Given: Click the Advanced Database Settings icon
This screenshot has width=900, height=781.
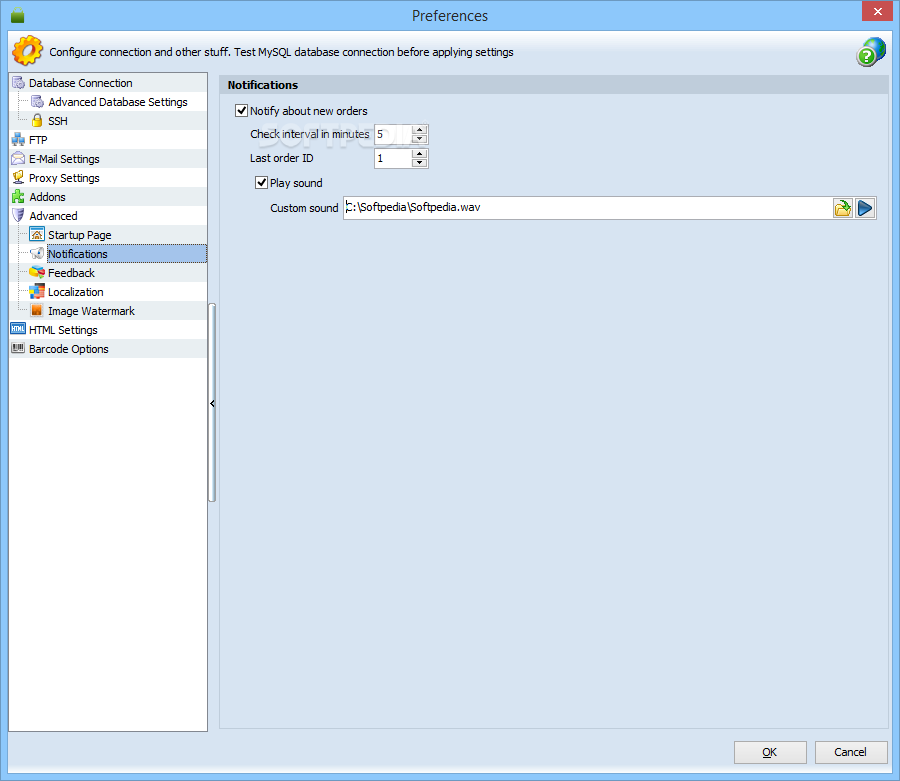Looking at the screenshot, I should pyautogui.click(x=37, y=102).
